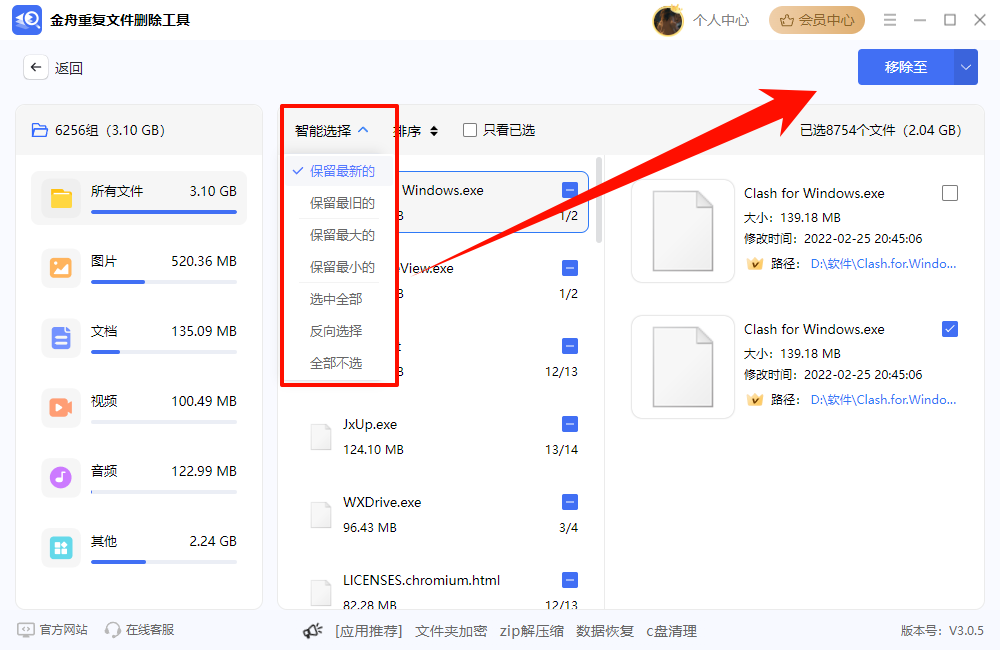The height and width of the screenshot is (650, 1000).
Task: Enable the 只看已选 checkbox
Action: pyautogui.click(x=468, y=130)
